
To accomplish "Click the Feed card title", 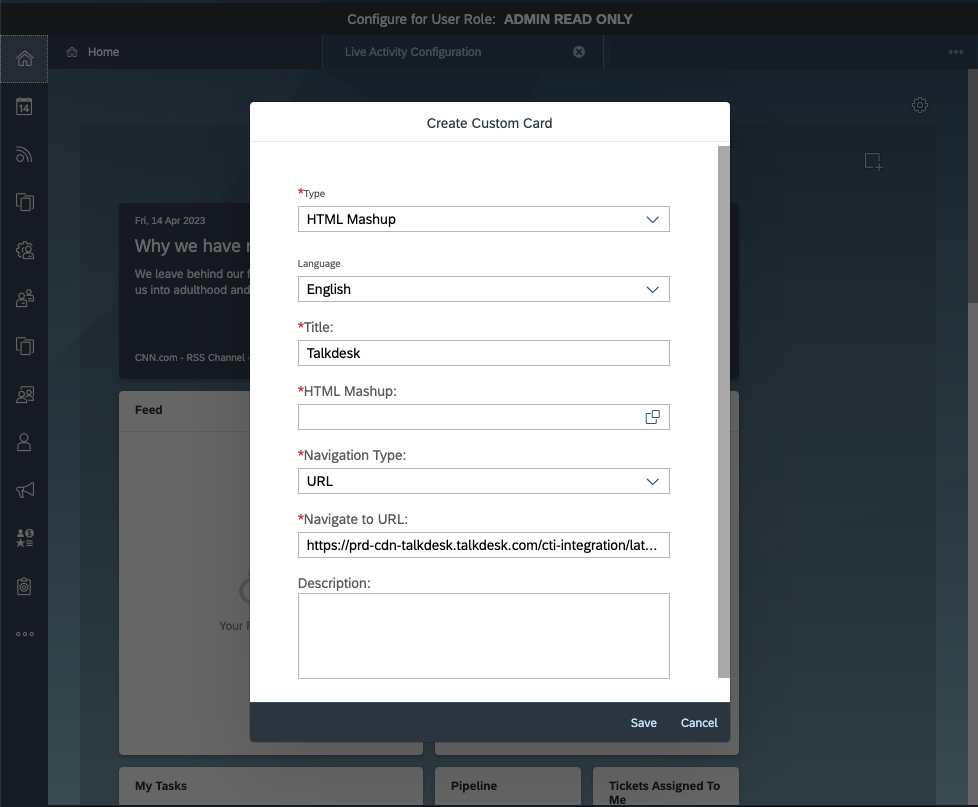I will point(148,410).
